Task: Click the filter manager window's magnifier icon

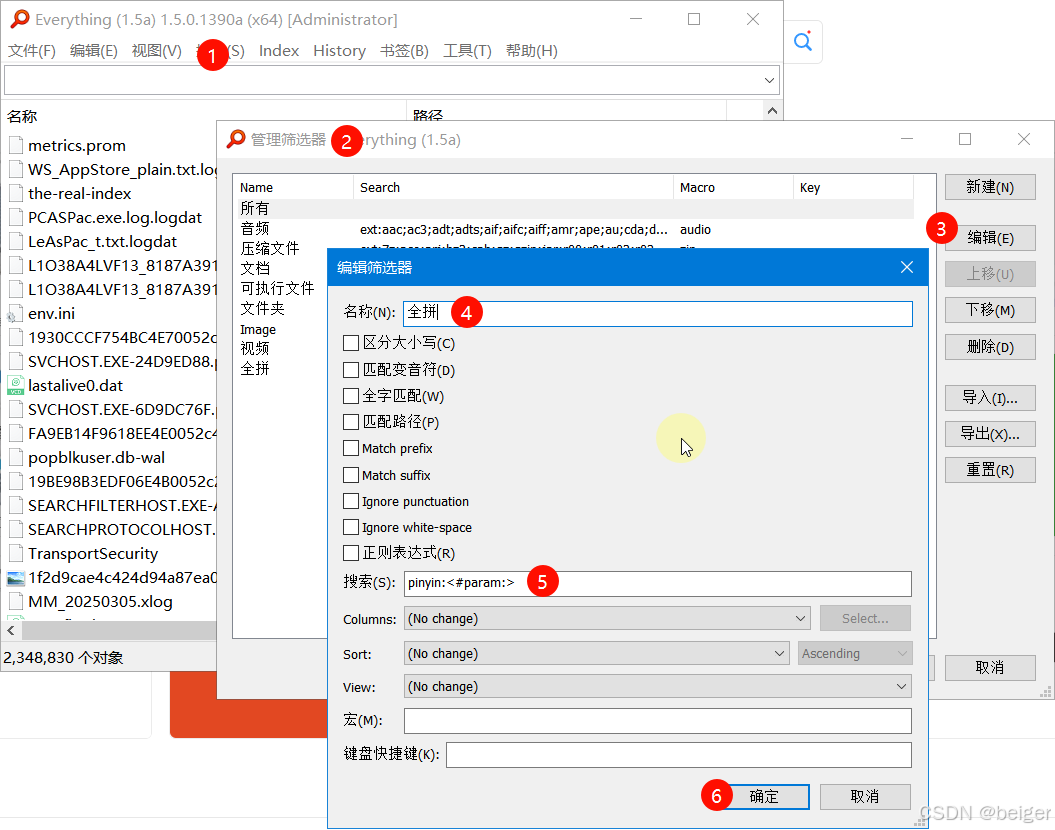Action: (235, 139)
